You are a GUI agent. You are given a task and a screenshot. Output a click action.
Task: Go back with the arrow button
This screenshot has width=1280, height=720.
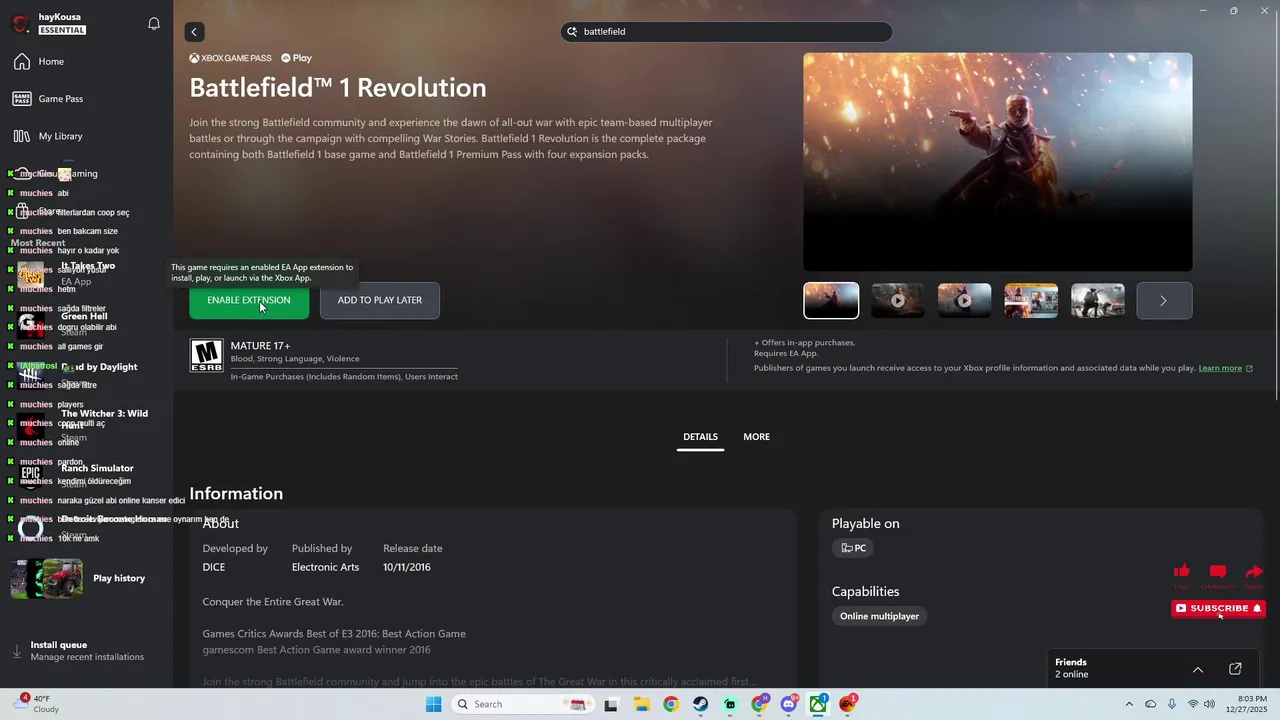(194, 32)
